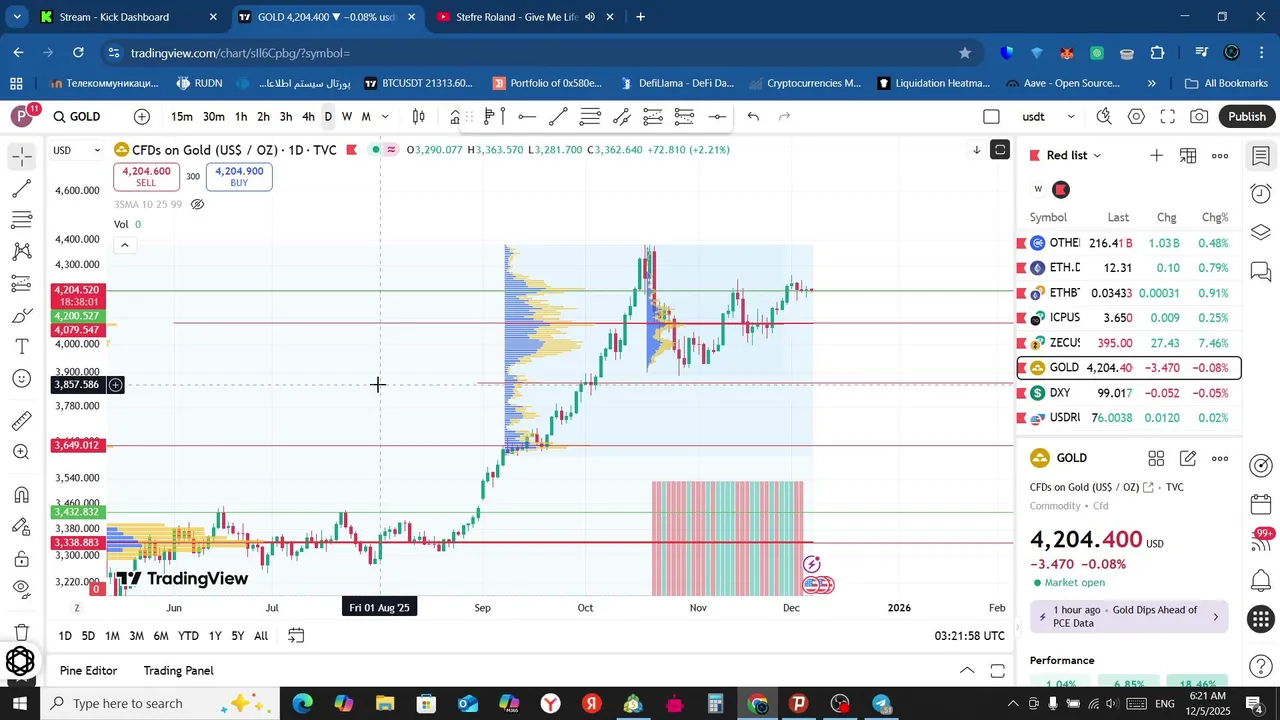Viewport: 1280px width, 720px height.
Task: Collapse the indicator legend arrow
Action: click(x=124, y=245)
